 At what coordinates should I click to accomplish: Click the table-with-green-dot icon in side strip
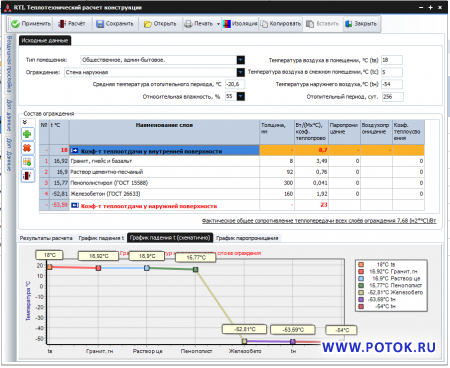(27, 162)
